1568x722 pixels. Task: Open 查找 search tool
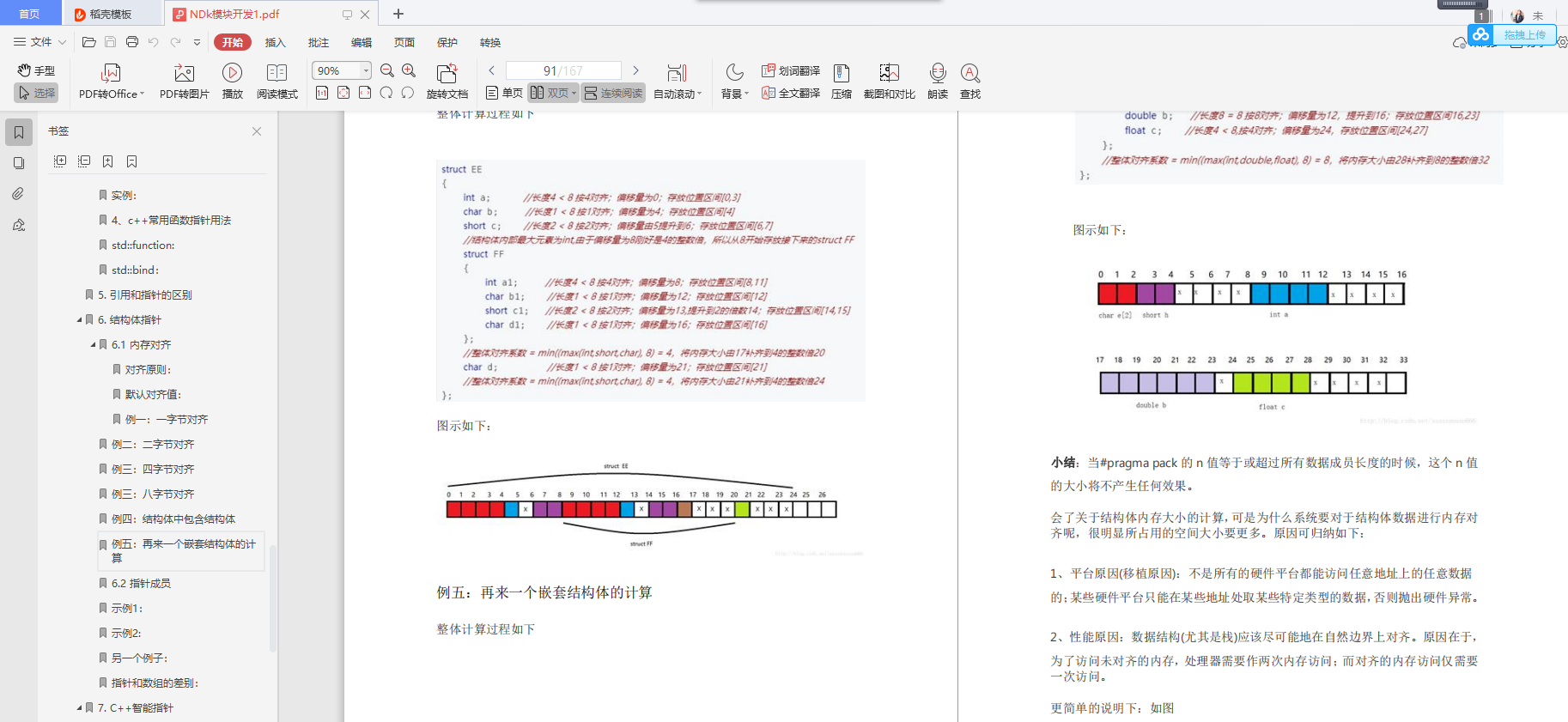[970, 82]
